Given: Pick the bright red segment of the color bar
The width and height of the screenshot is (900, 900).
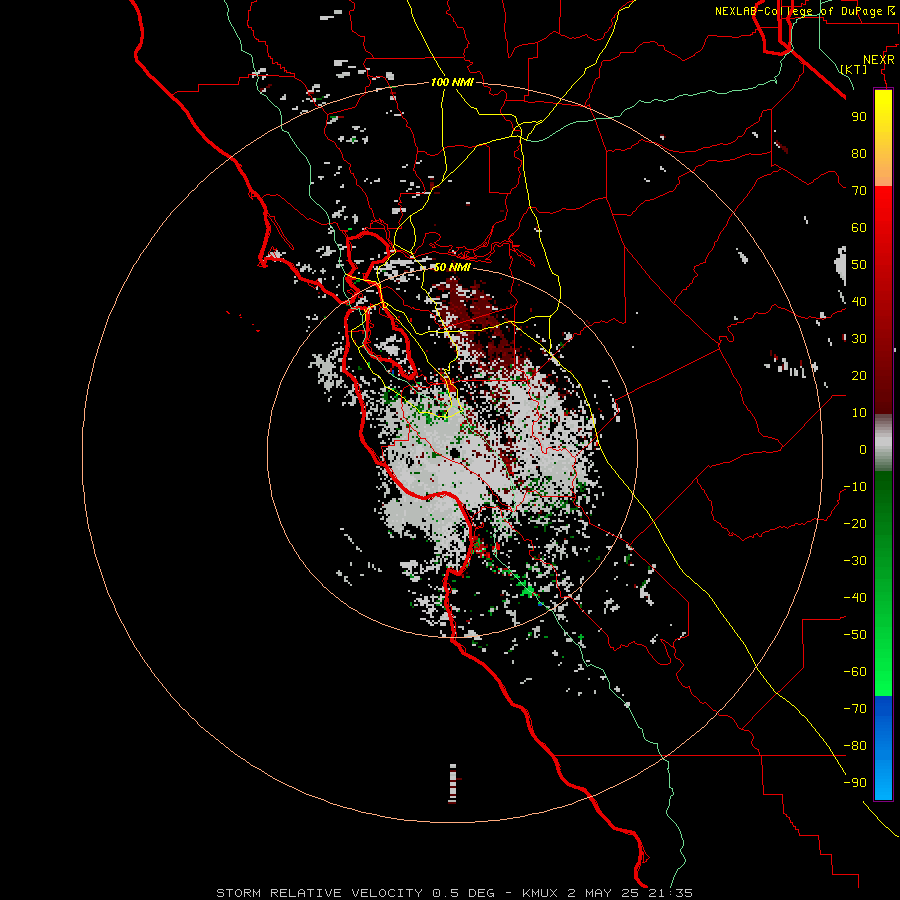Looking at the screenshot, I should click(x=883, y=210).
